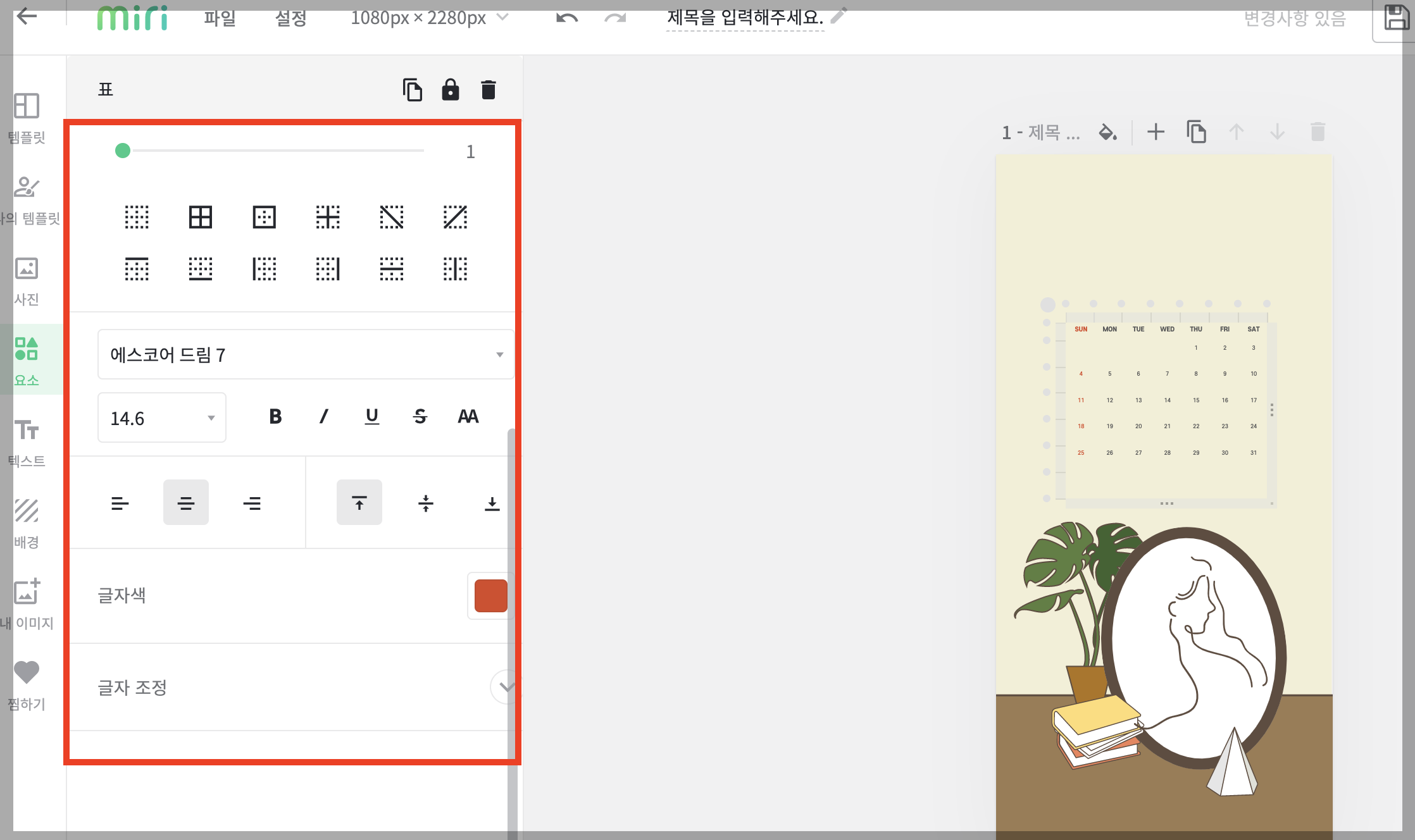
Task: Enable strikethrough on text
Action: pyautogui.click(x=420, y=416)
